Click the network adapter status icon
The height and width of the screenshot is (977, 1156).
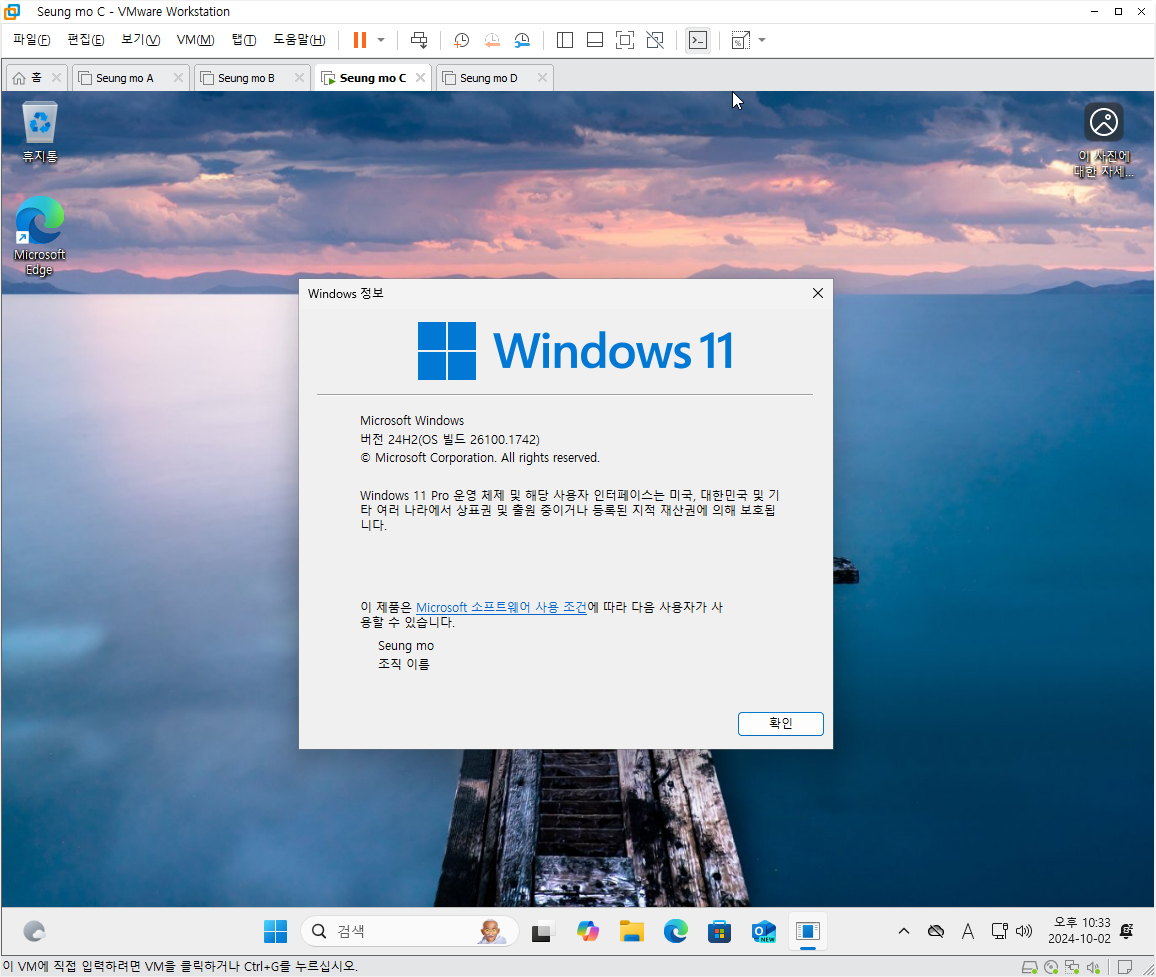[1073, 967]
